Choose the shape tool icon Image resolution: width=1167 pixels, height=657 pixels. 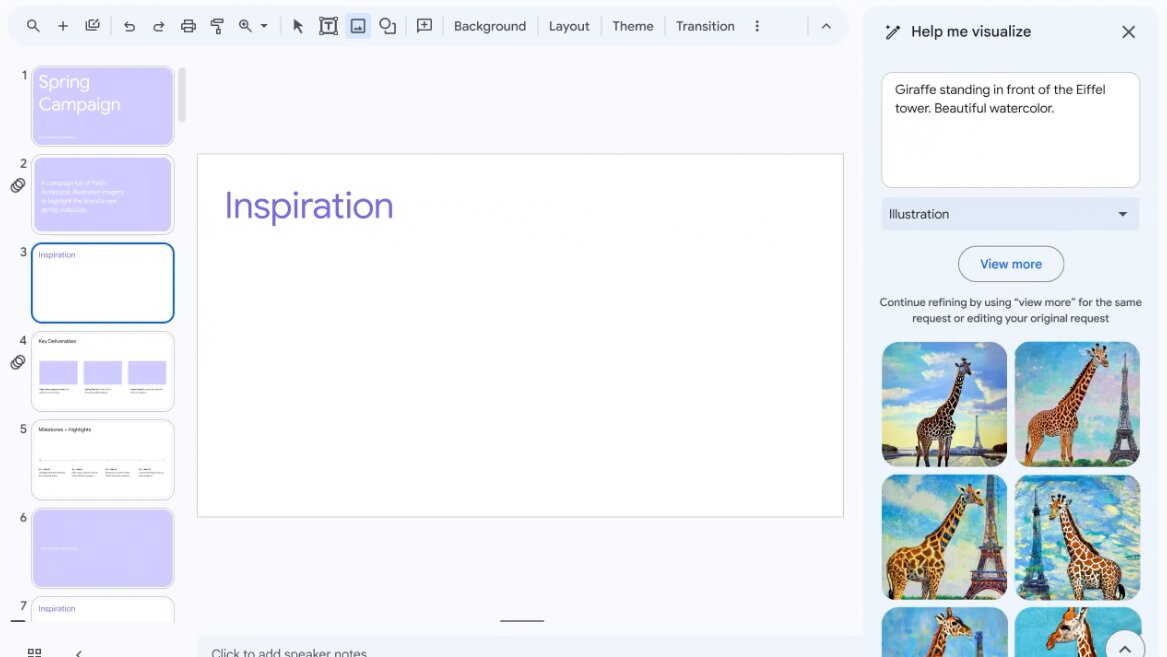click(387, 26)
